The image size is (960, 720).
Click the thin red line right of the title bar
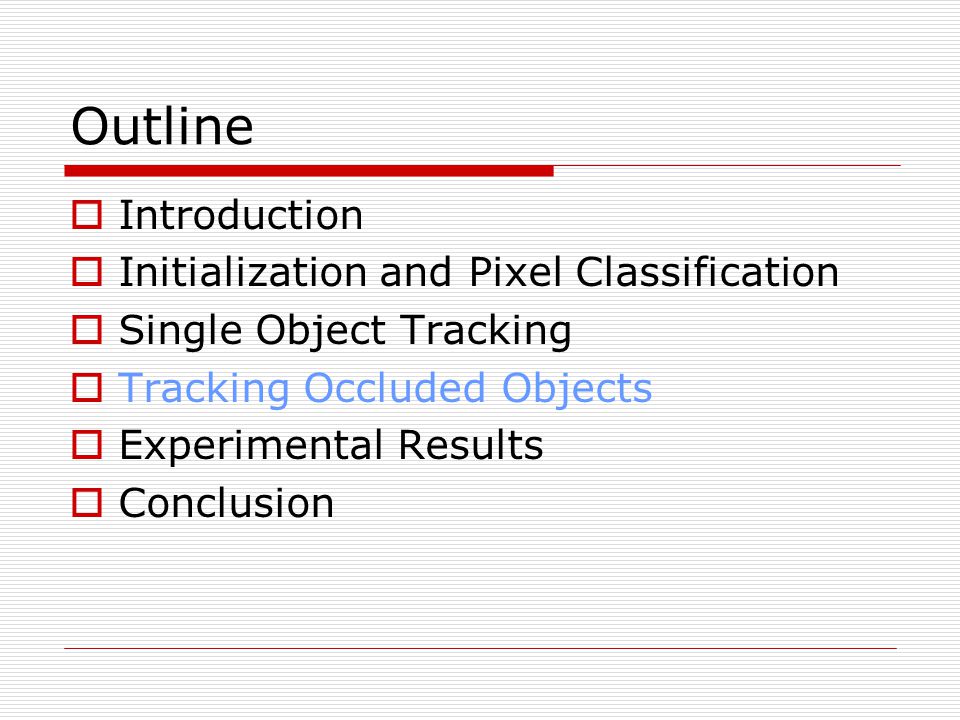727,165
